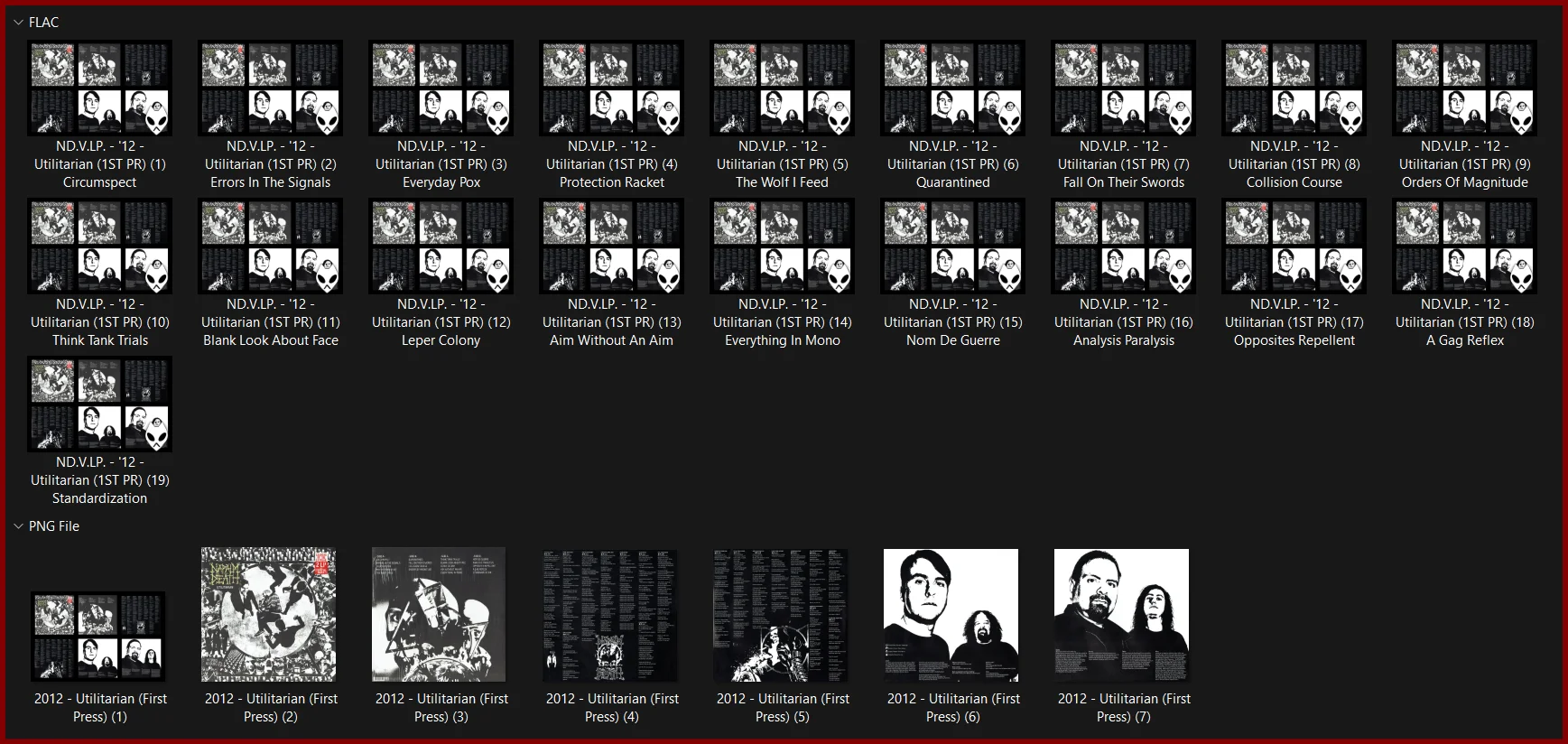
Task: Collapse the PNG File group chevron
Action: click(x=18, y=526)
